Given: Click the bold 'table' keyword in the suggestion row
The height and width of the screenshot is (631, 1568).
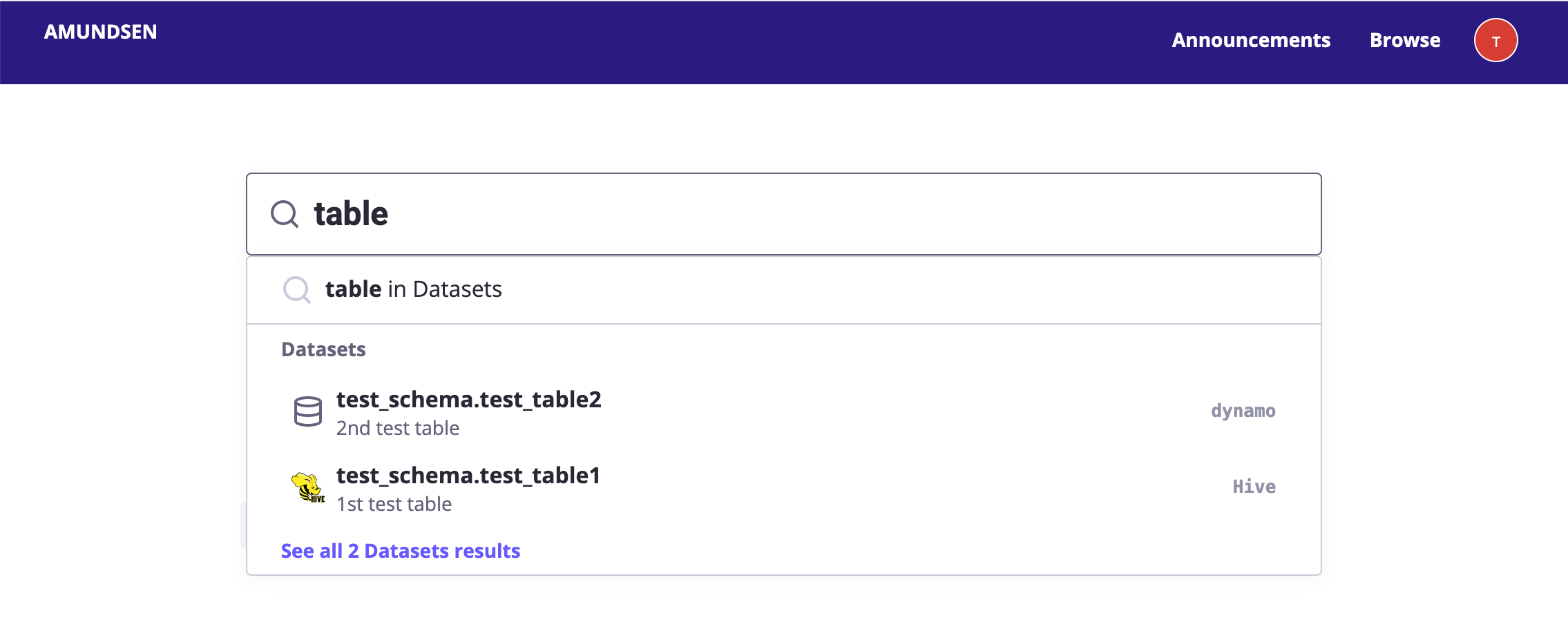Looking at the screenshot, I should [353, 289].
